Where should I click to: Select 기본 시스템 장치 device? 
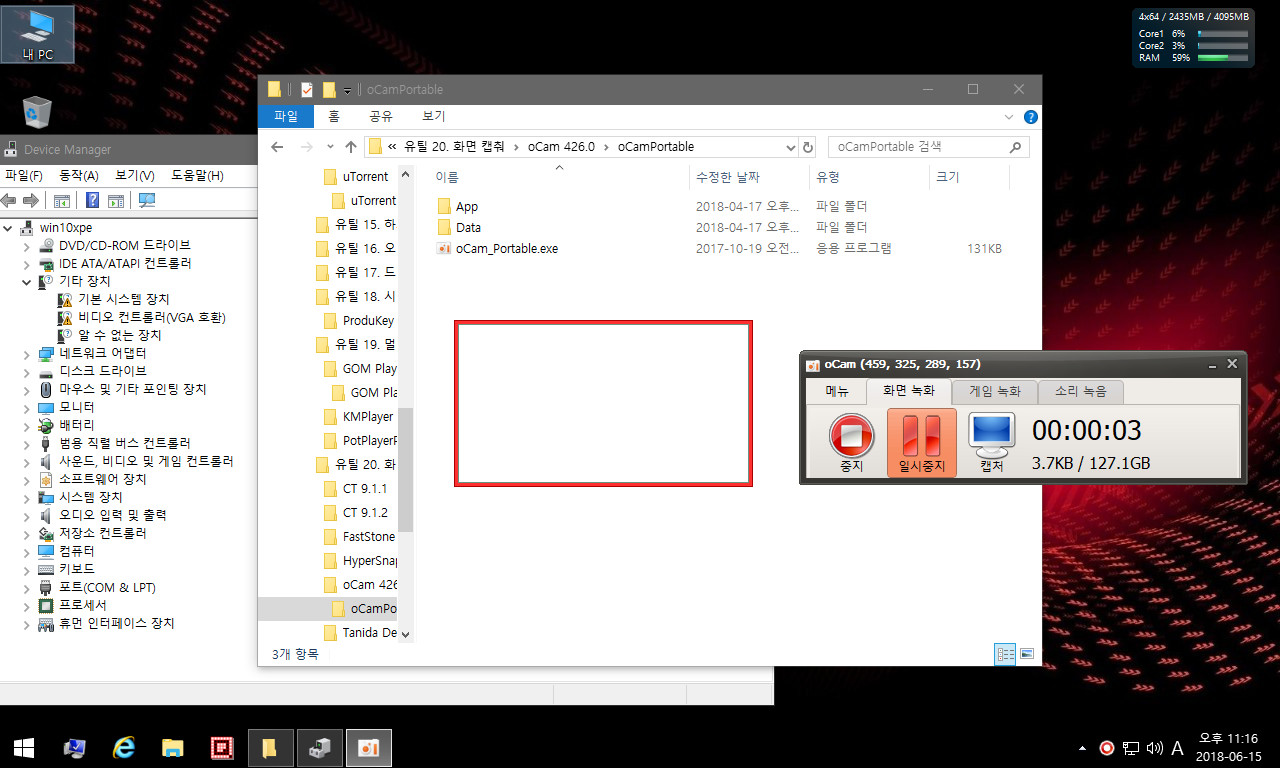point(123,299)
